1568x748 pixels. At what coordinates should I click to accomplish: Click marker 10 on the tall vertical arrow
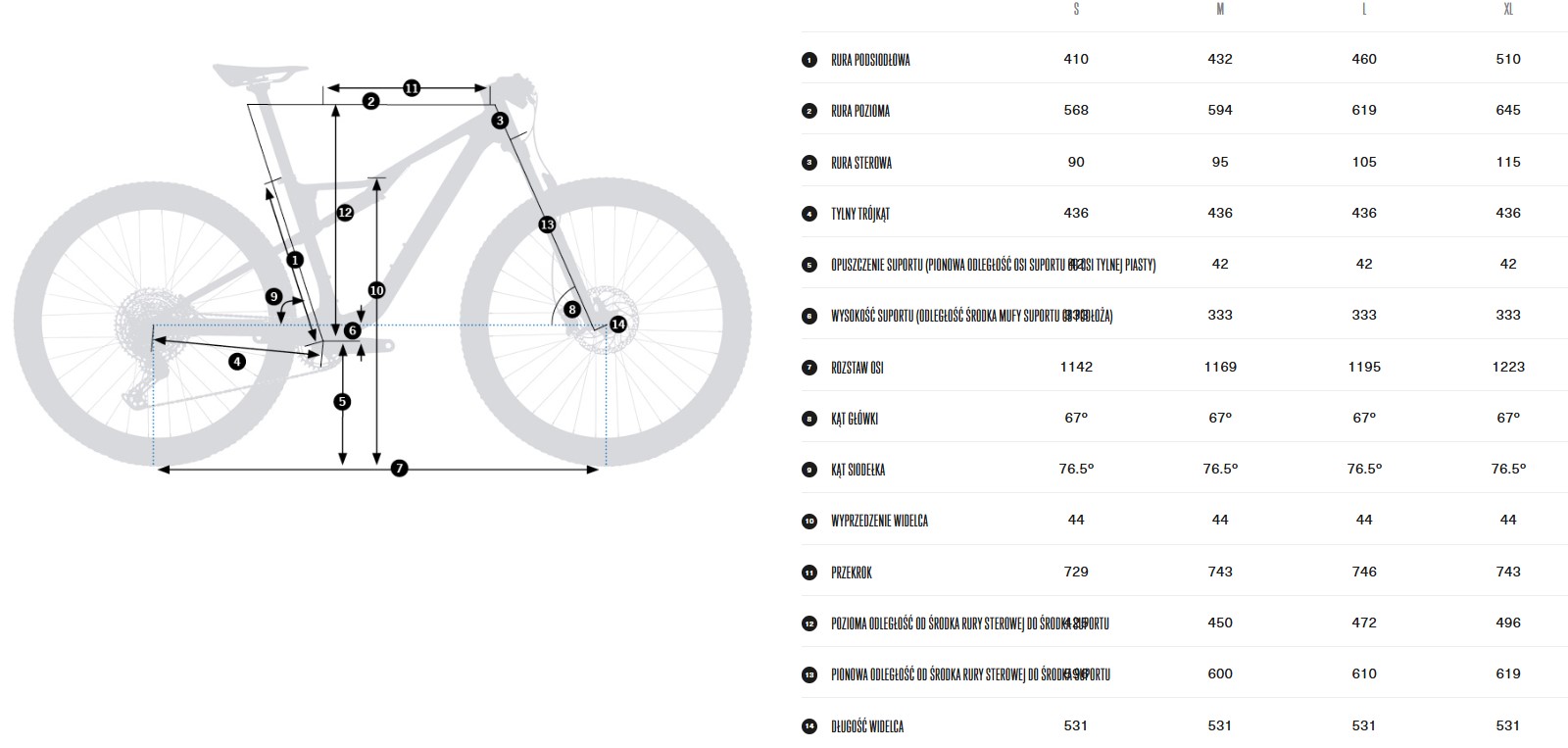point(377,290)
